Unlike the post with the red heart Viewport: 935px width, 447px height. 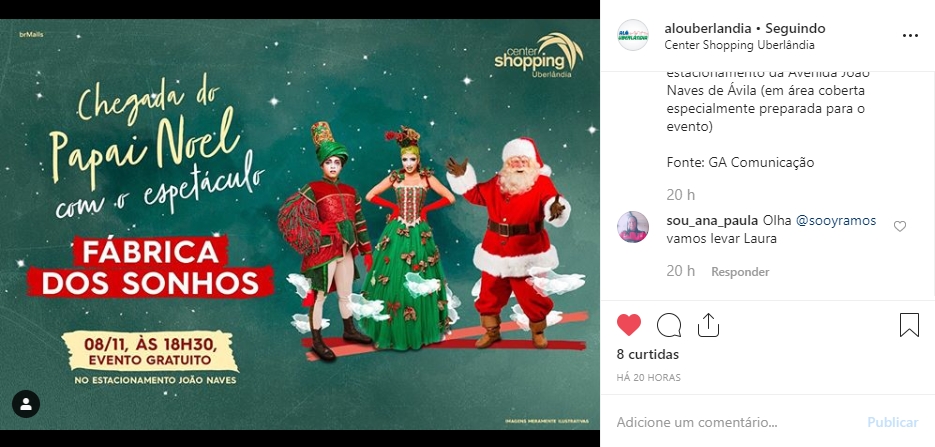629,325
